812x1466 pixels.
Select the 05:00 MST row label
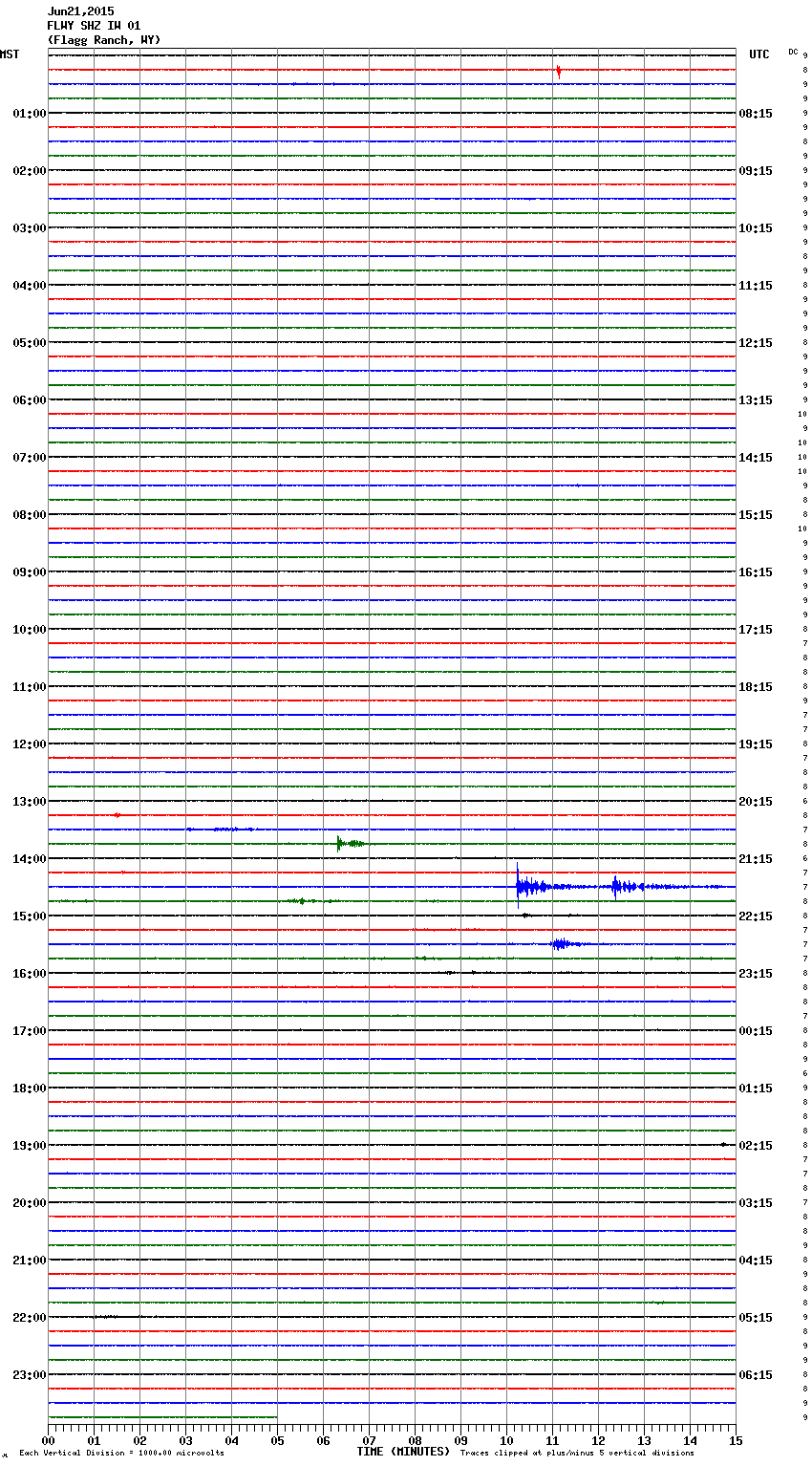tap(30, 343)
